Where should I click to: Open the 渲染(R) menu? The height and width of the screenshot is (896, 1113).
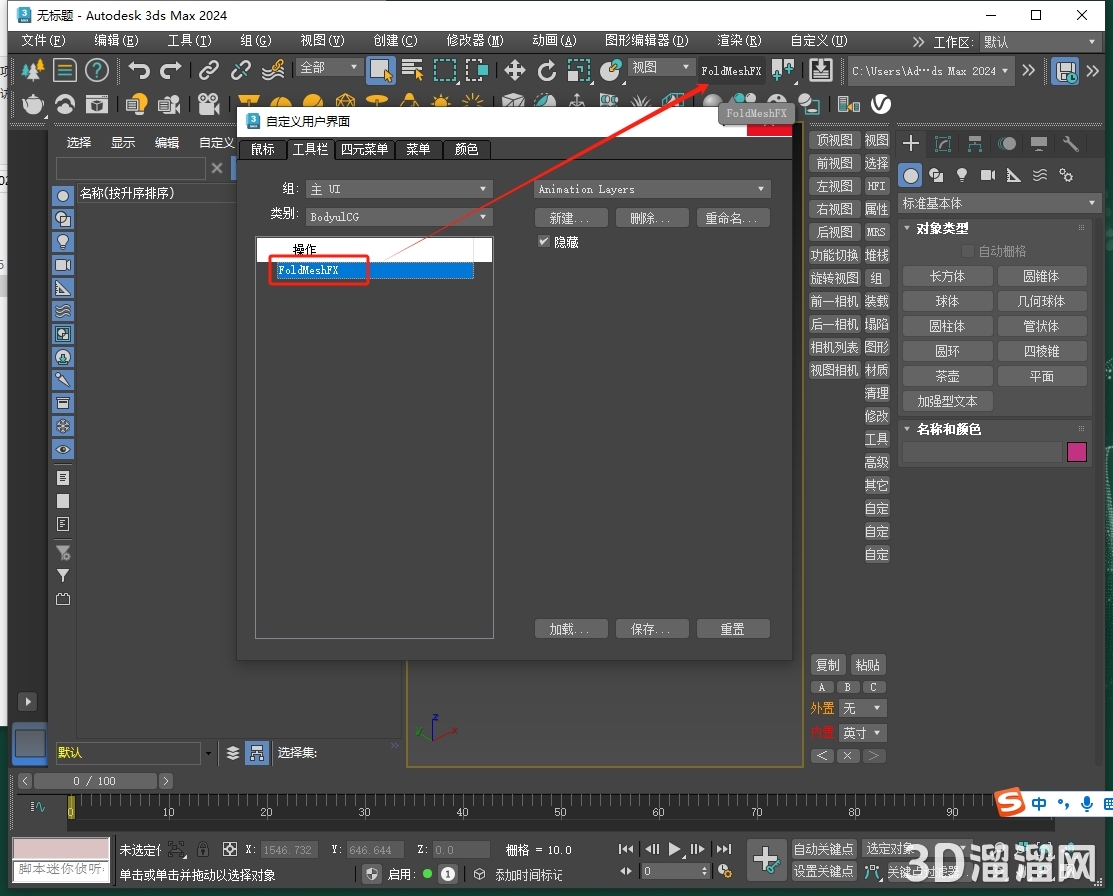739,40
